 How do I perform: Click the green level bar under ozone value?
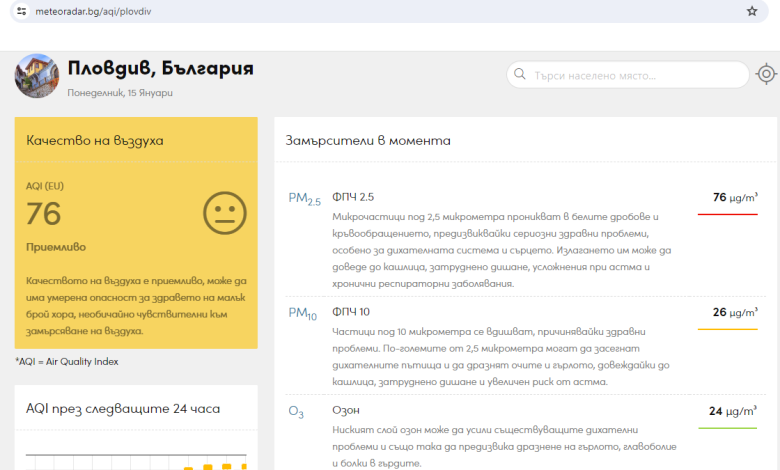click(x=727, y=428)
